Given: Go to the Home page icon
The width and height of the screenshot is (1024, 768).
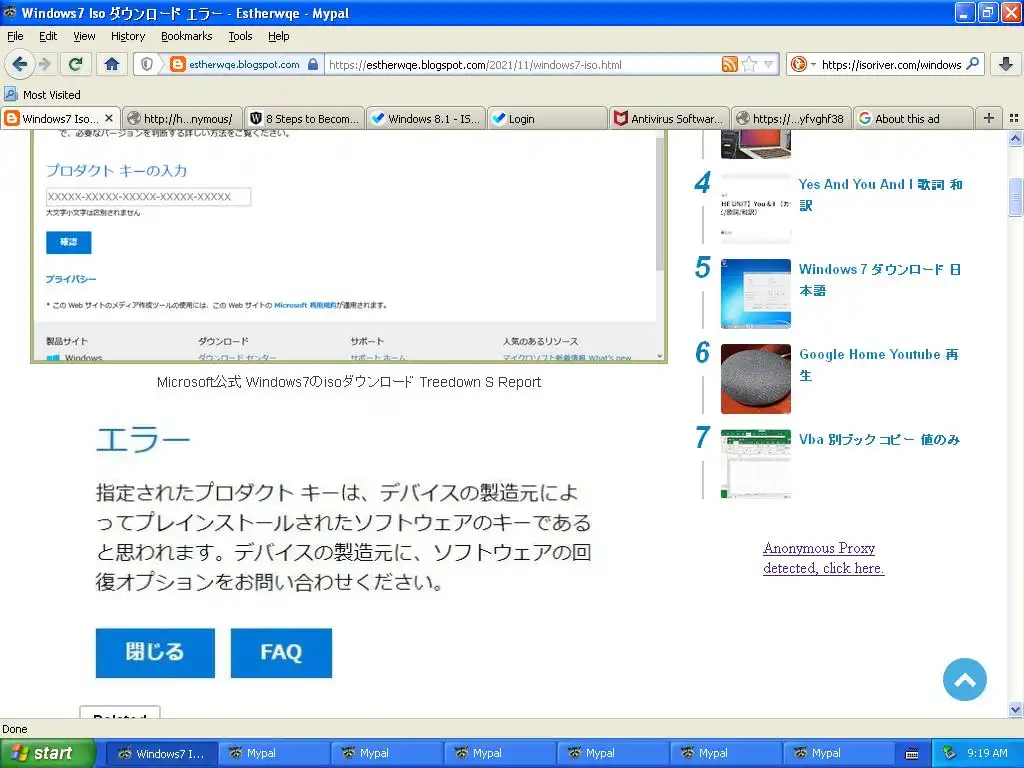Looking at the screenshot, I should pyautogui.click(x=112, y=64).
